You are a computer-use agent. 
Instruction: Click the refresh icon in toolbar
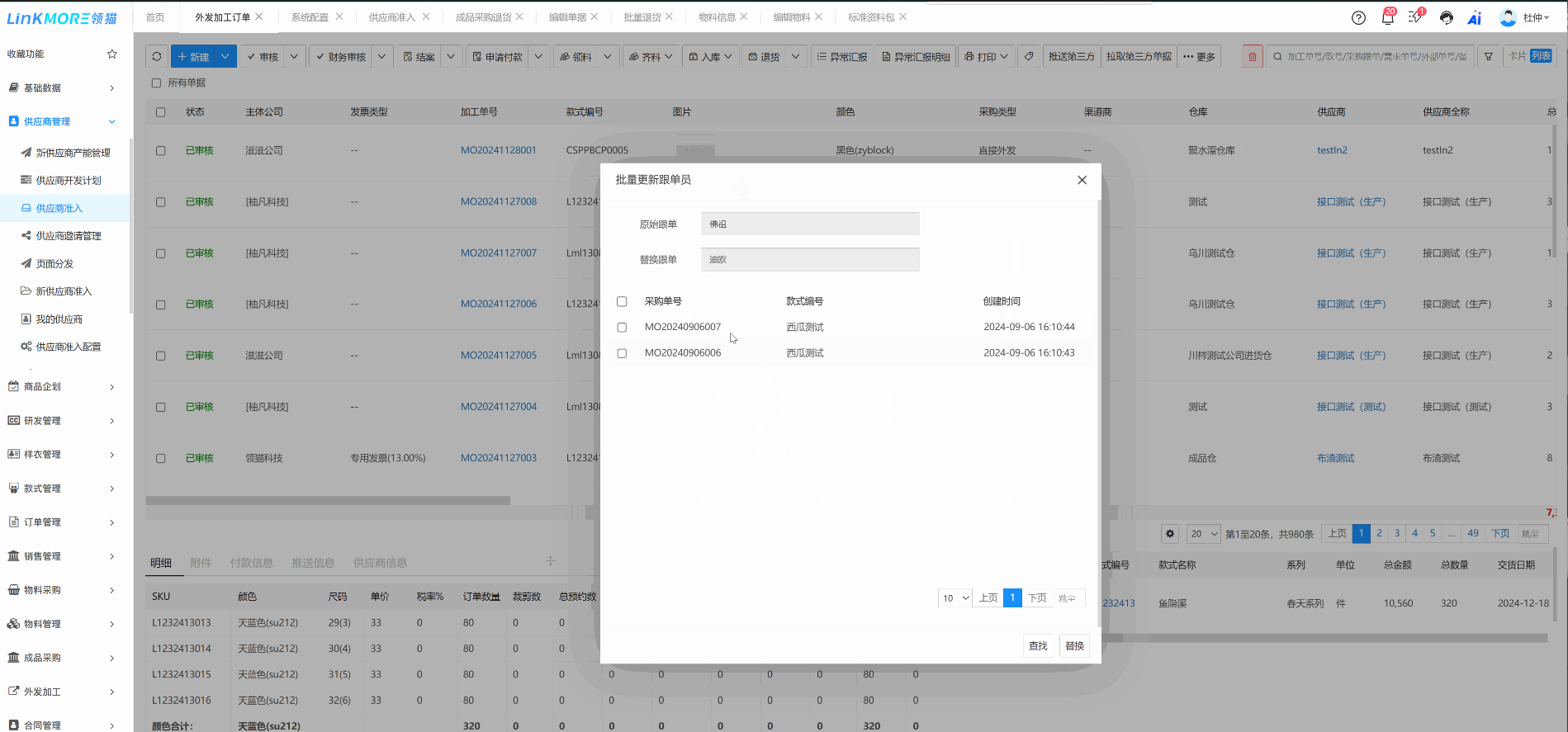(x=157, y=57)
